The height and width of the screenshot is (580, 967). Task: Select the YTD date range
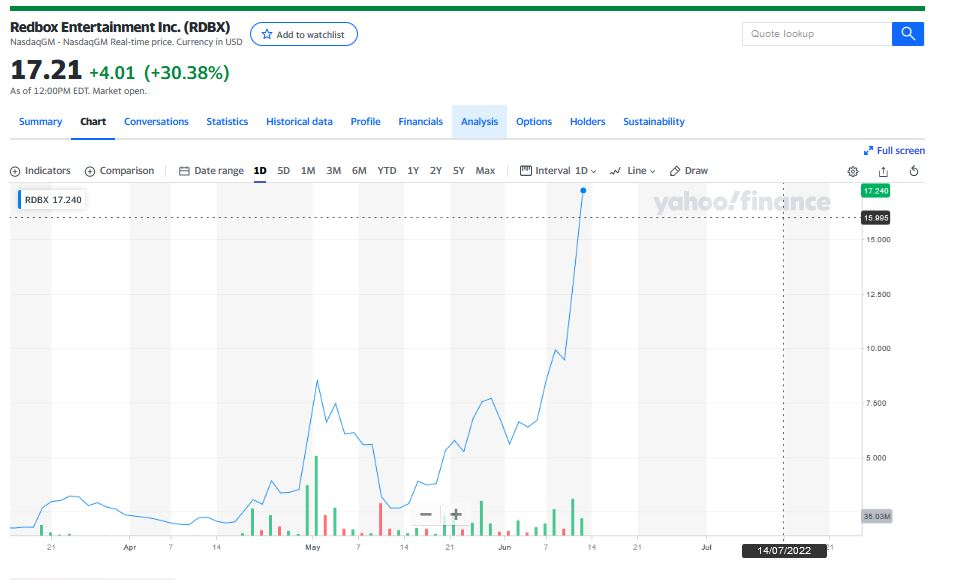pyautogui.click(x=387, y=171)
